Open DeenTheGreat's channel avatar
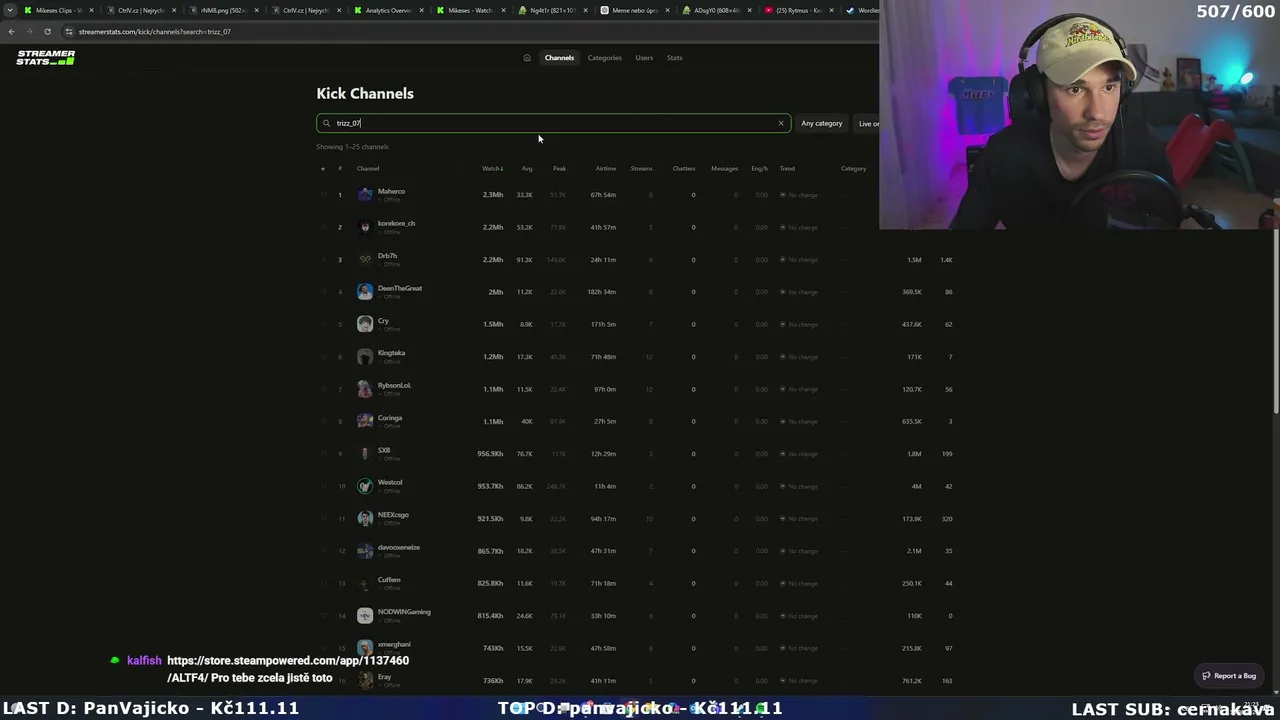1280x720 pixels. click(365, 292)
